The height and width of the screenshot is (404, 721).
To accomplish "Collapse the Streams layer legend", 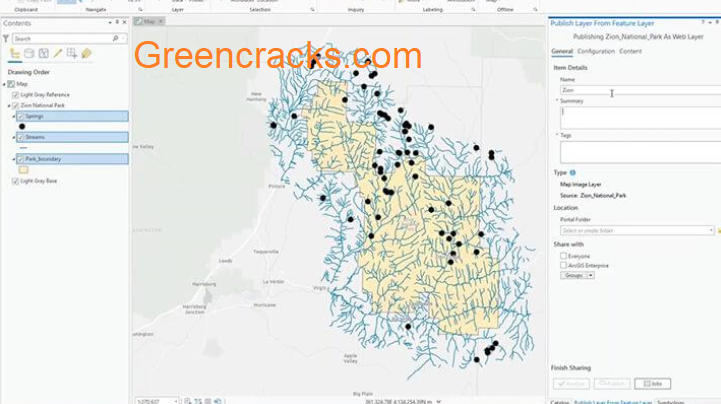I will click(x=14, y=137).
